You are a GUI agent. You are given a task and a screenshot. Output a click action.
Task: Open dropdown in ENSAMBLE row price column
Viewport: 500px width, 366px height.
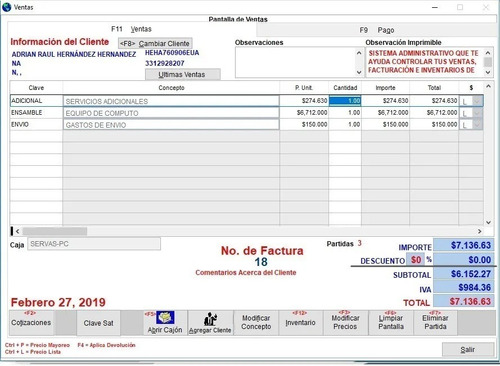(x=477, y=113)
